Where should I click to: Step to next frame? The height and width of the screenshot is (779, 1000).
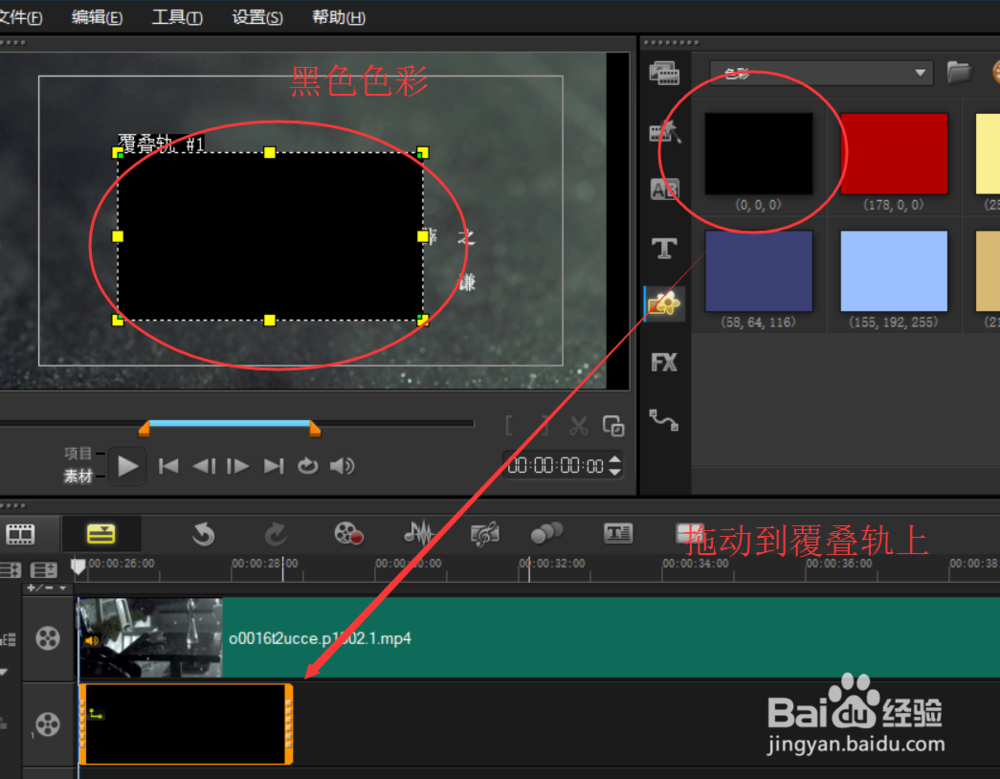[x=238, y=466]
